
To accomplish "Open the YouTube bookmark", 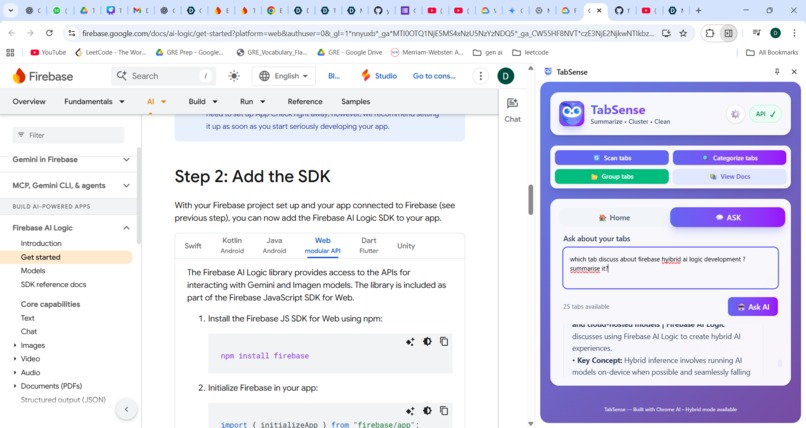I will pyautogui.click(x=48, y=52).
